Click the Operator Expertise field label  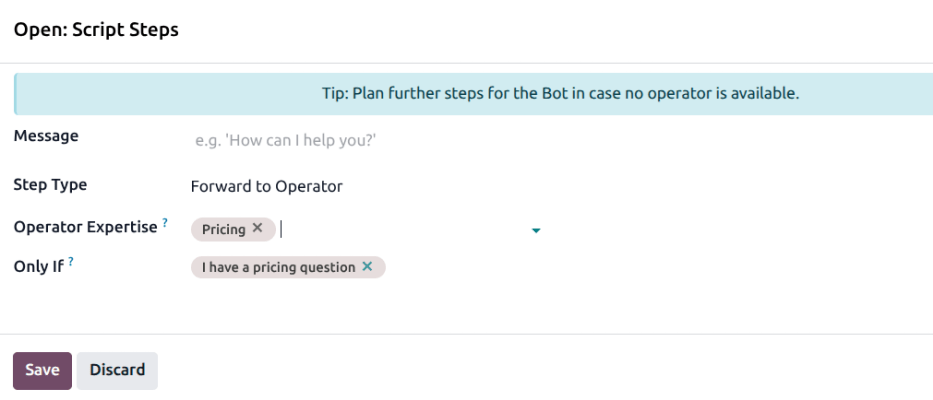click(x=85, y=227)
